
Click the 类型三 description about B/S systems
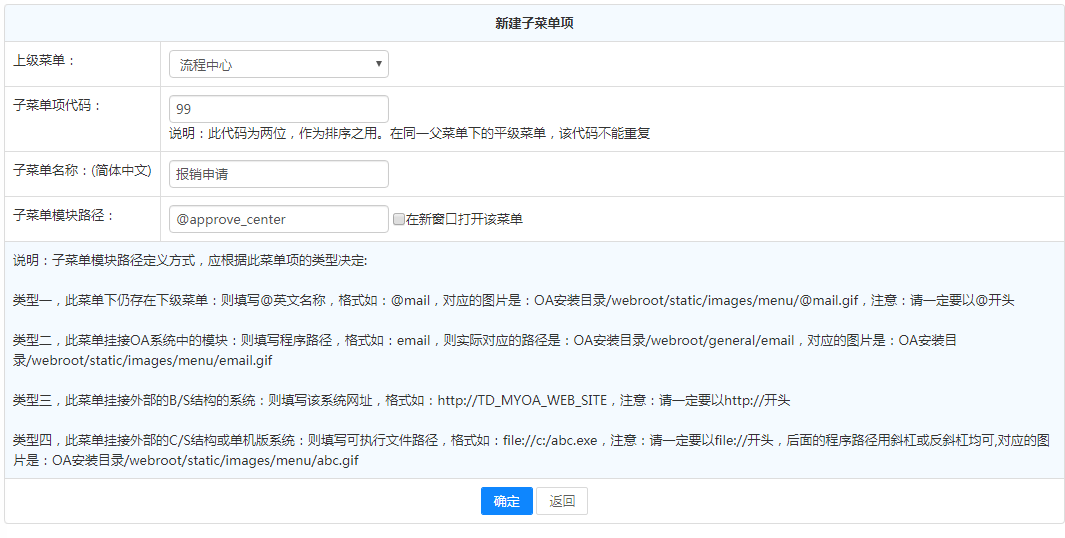(x=401, y=400)
